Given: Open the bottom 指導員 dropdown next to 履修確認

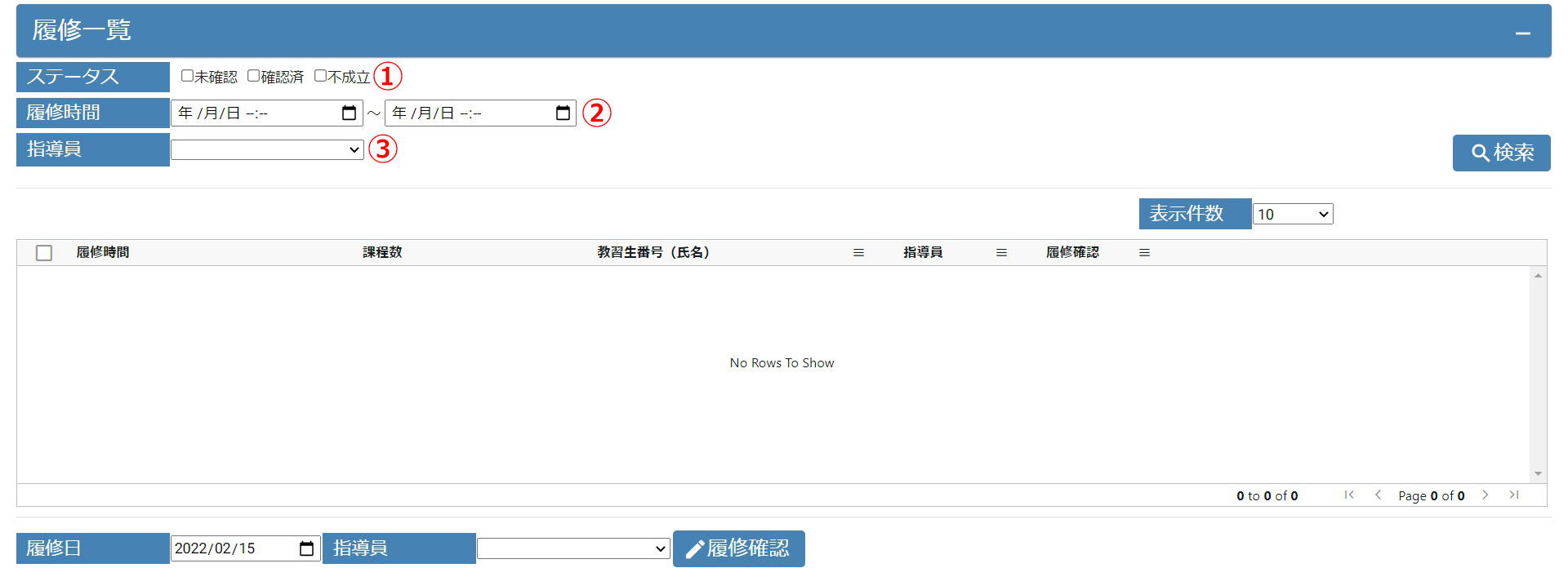Looking at the screenshot, I should coord(573,549).
